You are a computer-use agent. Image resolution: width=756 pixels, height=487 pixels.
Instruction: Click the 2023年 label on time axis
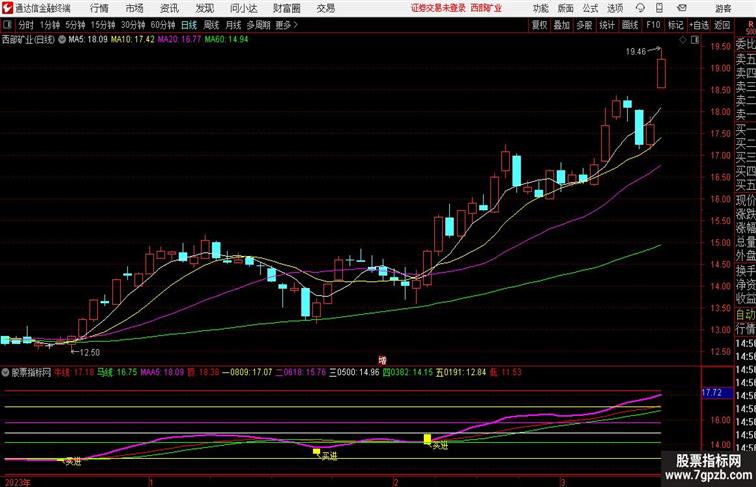coord(17,482)
